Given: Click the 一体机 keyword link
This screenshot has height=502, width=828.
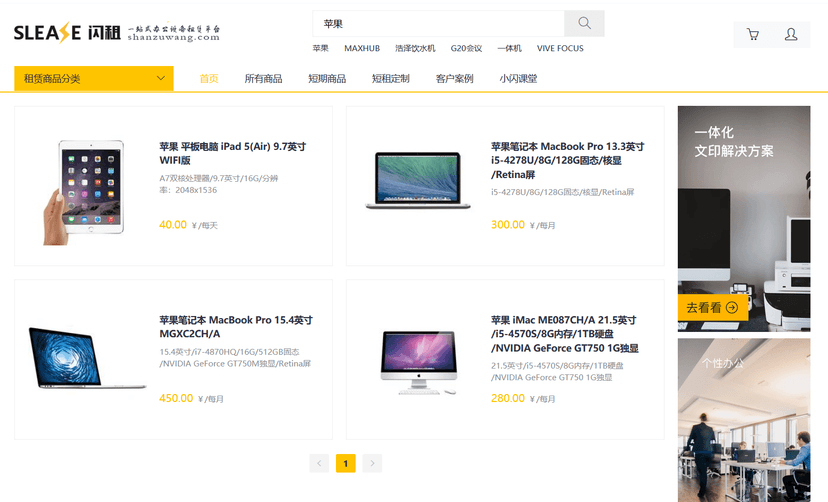Looking at the screenshot, I should pos(509,48).
